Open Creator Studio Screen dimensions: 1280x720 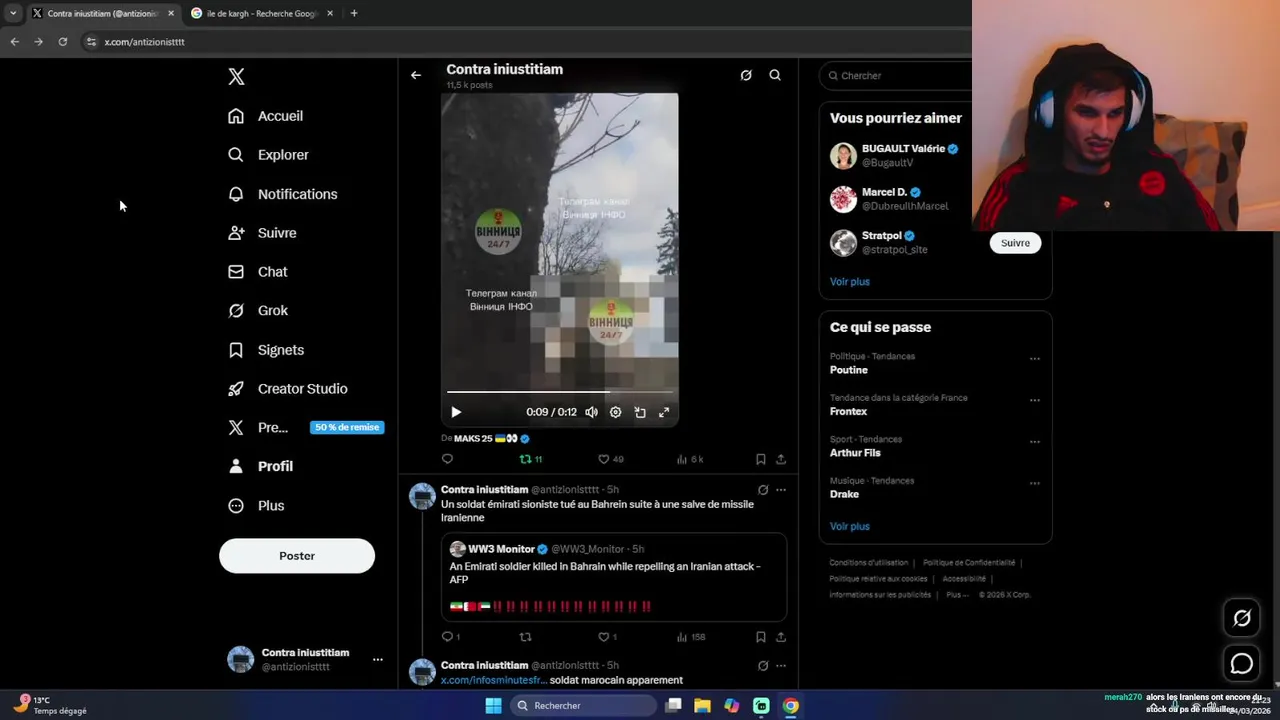tap(288, 389)
